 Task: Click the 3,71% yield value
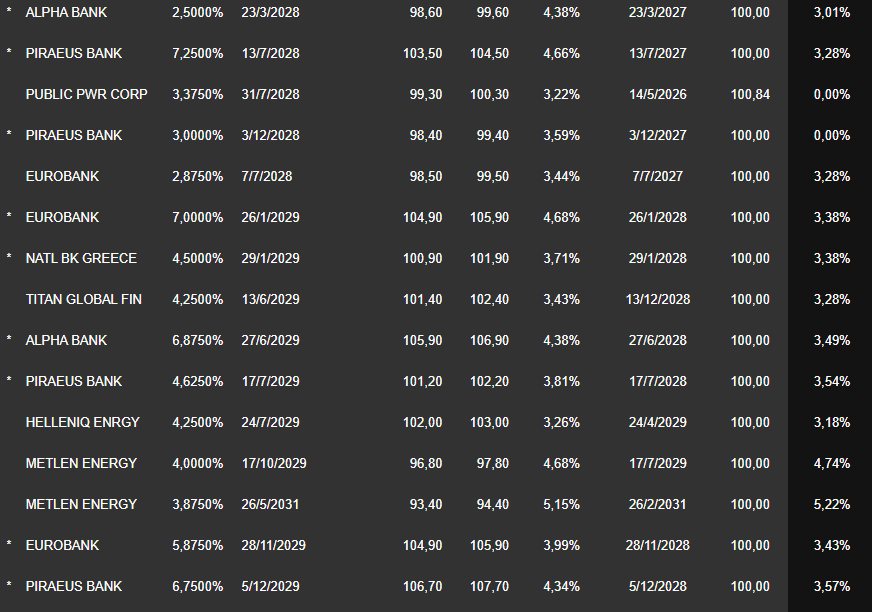click(562, 258)
